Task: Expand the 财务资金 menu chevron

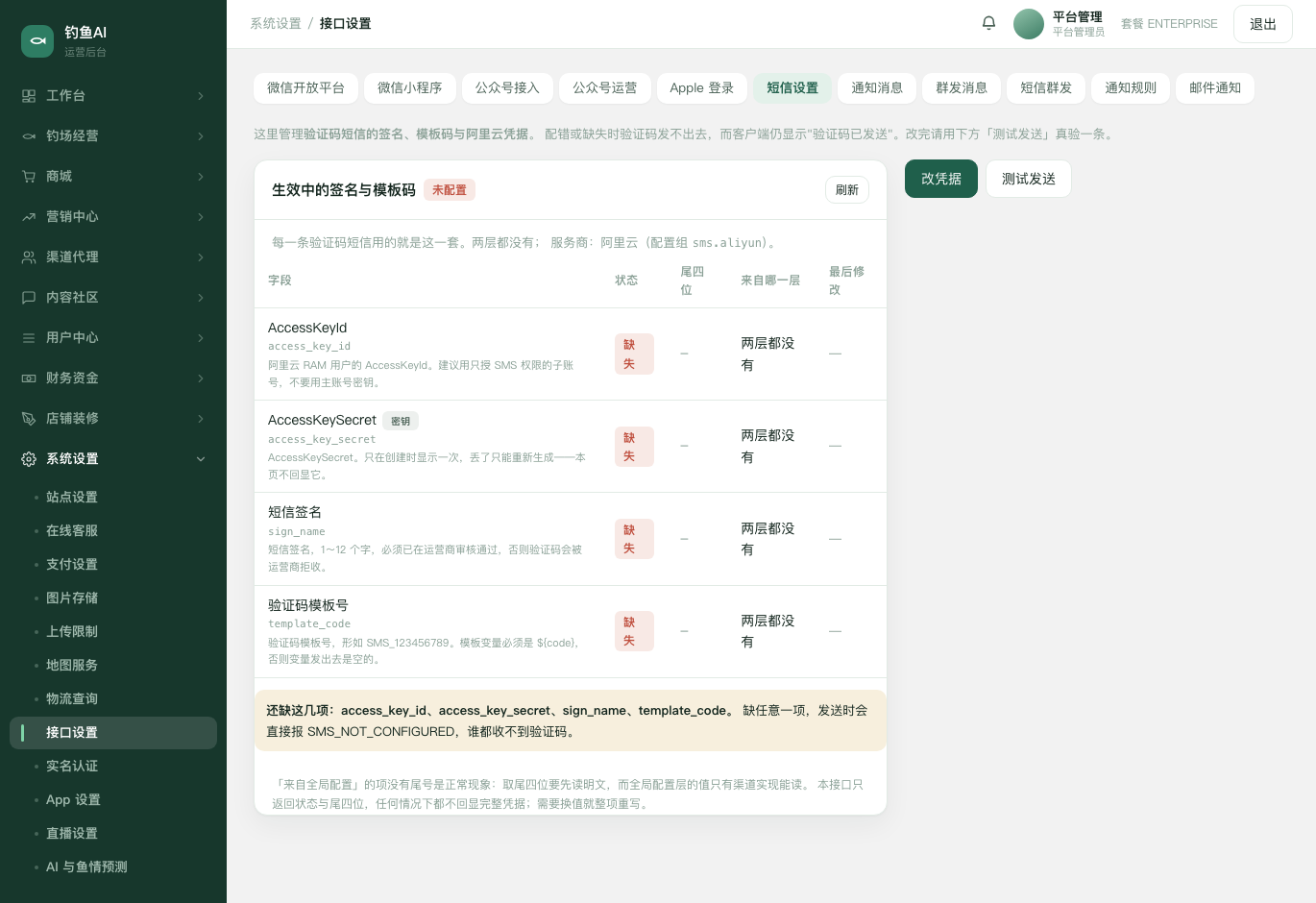Action: pos(201,378)
